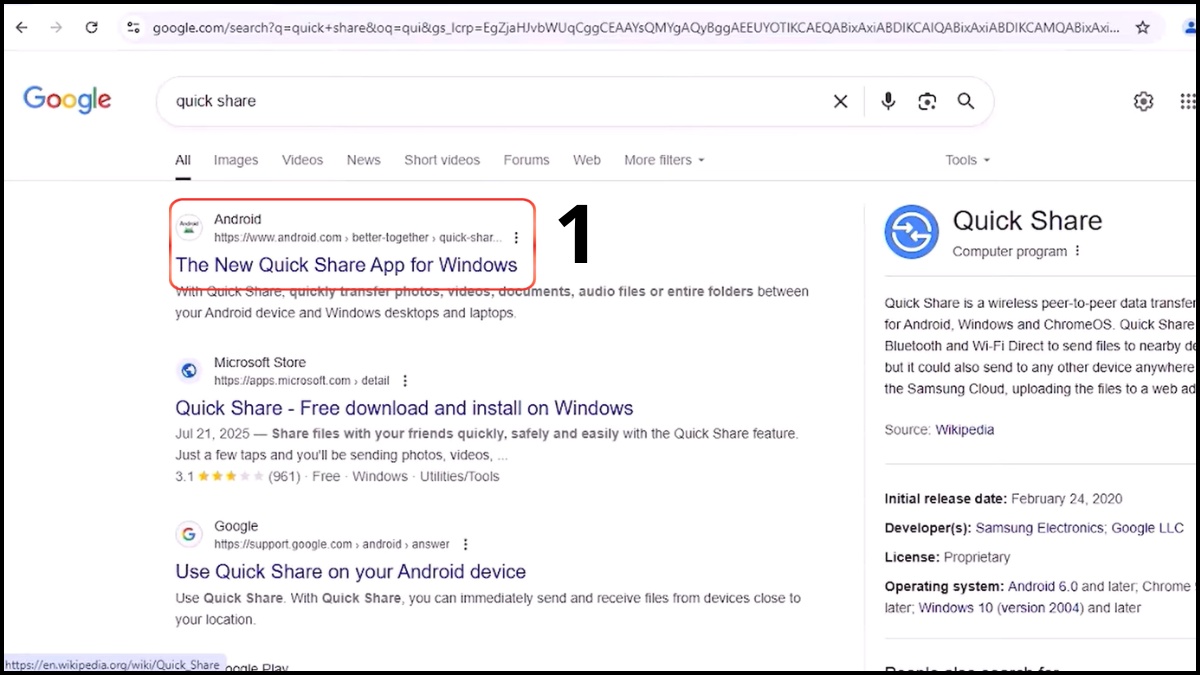
Task: Click the Microsoft Store site name
Action: [x=260, y=362]
